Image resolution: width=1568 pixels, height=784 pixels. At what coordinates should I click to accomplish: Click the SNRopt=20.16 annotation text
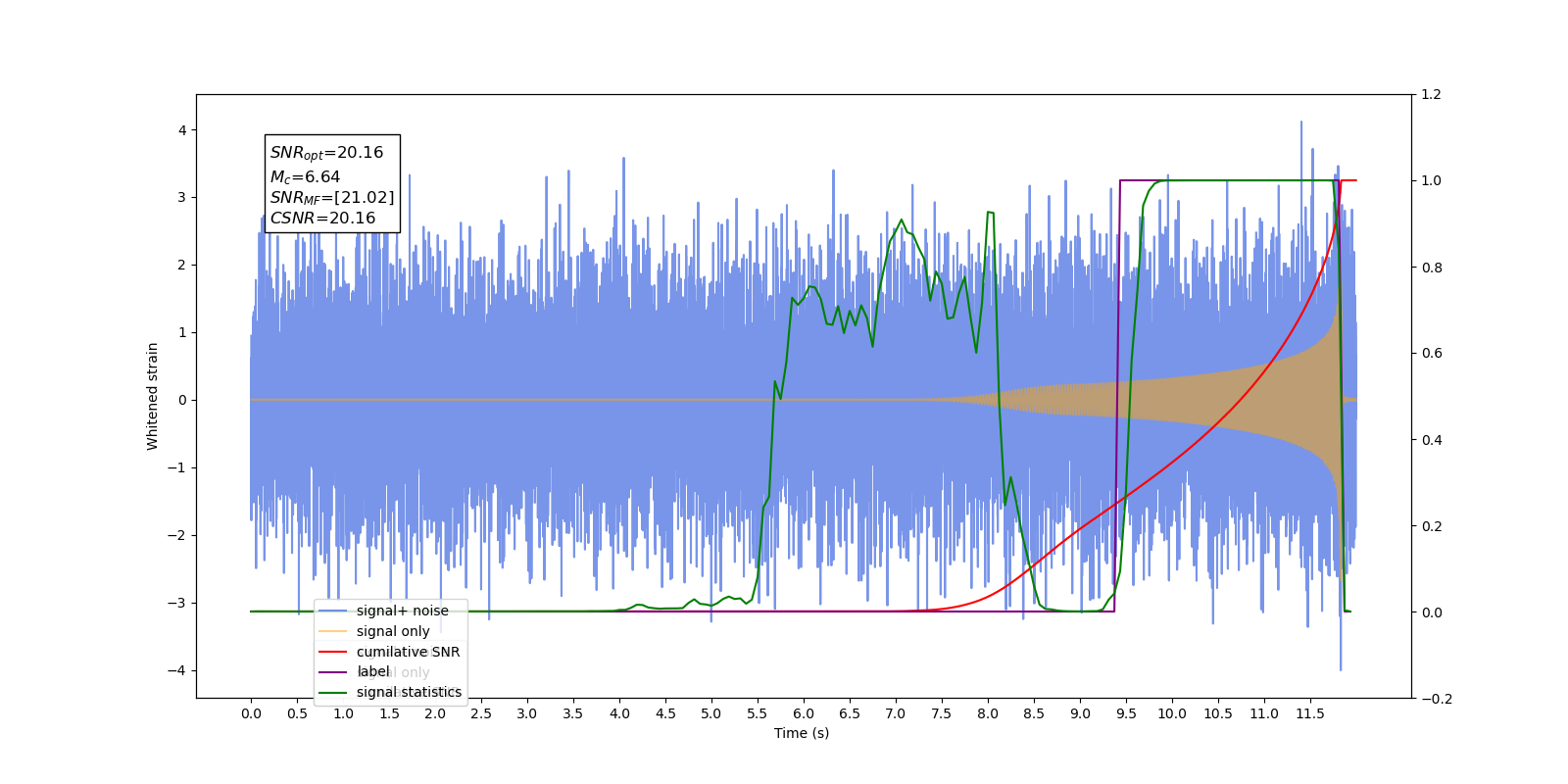coord(326,153)
